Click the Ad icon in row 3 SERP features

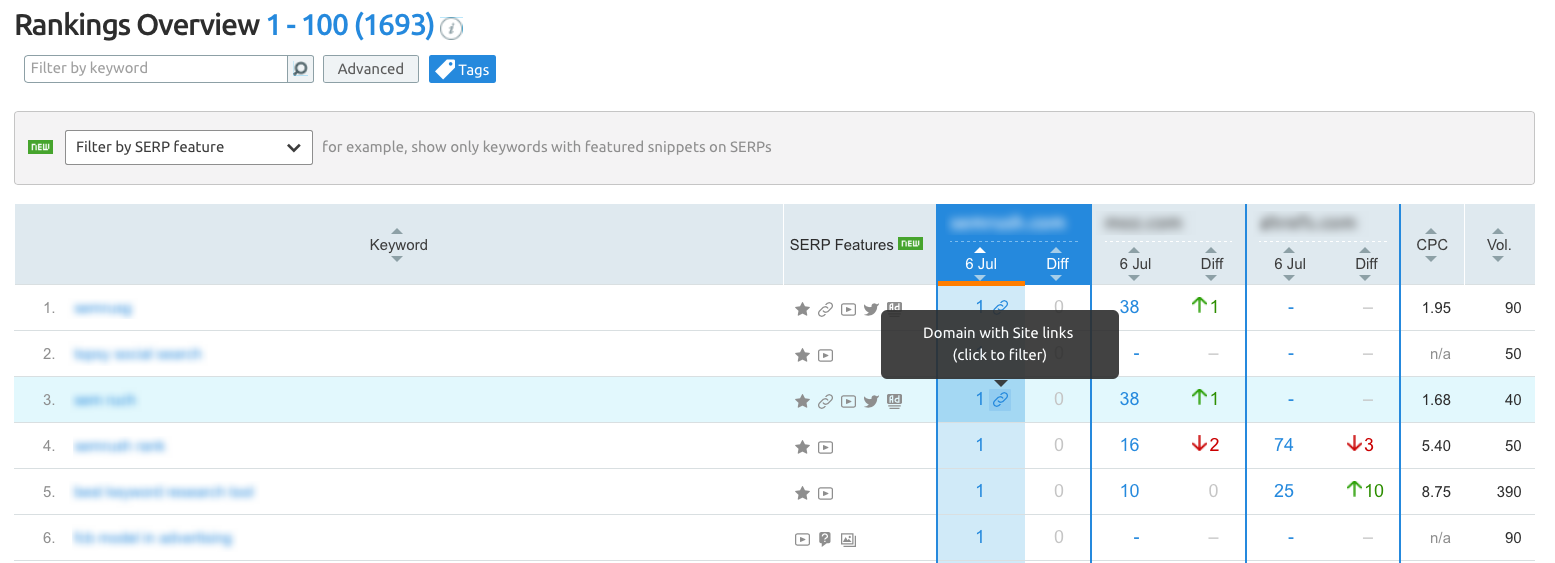894,401
